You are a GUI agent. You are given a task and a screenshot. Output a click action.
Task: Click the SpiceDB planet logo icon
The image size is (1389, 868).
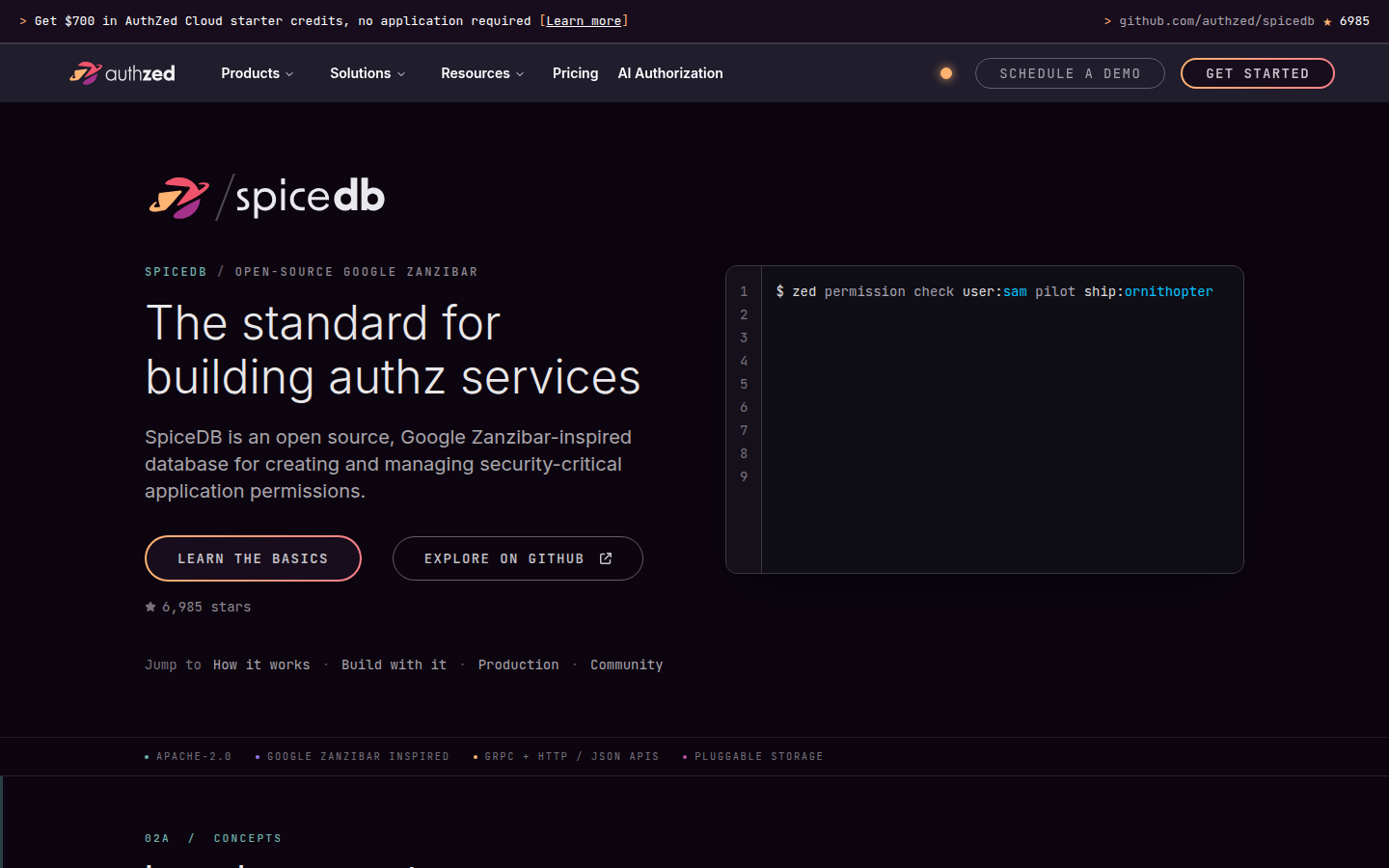pos(178,198)
